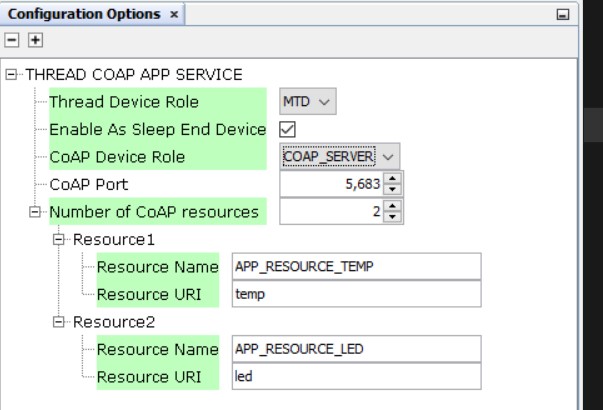Collapse all tree nodes with minus icon
The width and height of the screenshot is (603, 410).
click(x=12, y=40)
